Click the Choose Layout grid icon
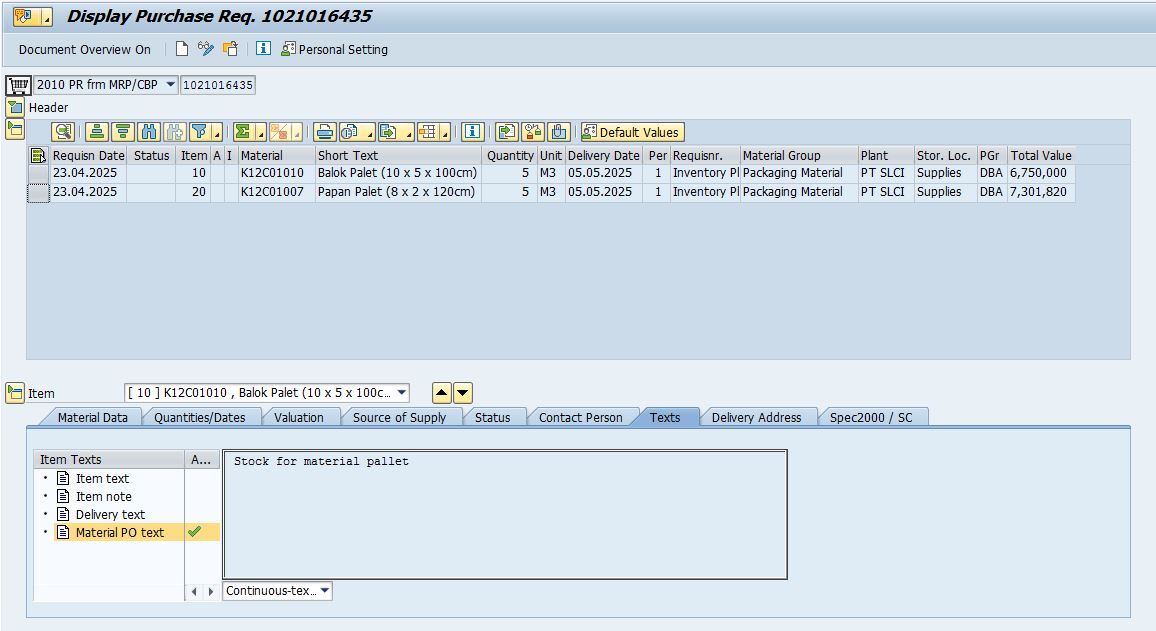The image size is (1156, 631). 428,132
